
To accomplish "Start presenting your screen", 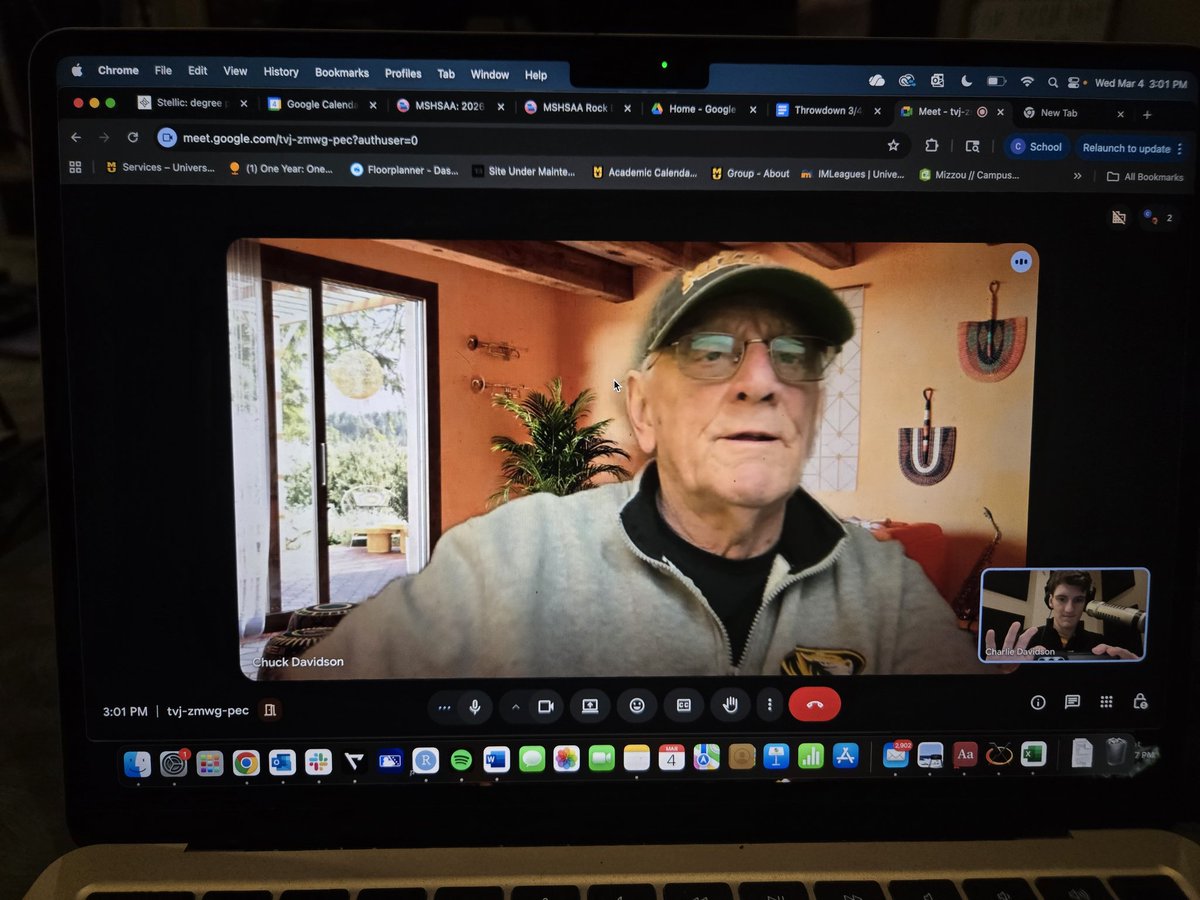I will pyautogui.click(x=590, y=705).
